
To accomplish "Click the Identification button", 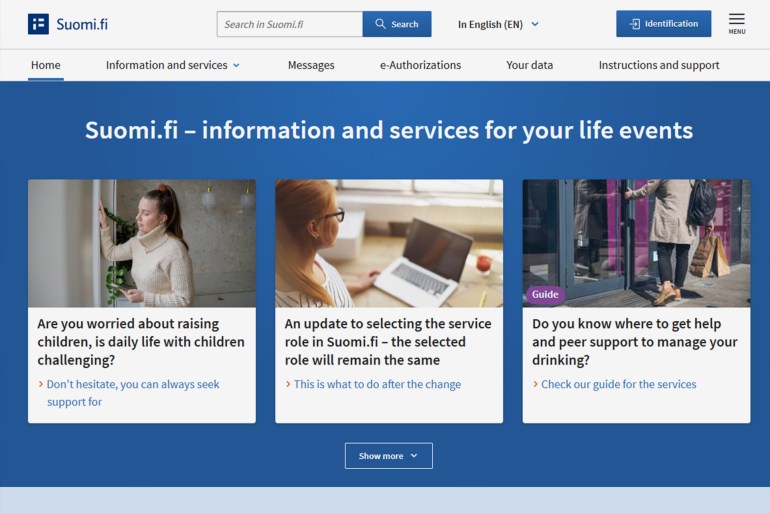I will pyautogui.click(x=663, y=24).
